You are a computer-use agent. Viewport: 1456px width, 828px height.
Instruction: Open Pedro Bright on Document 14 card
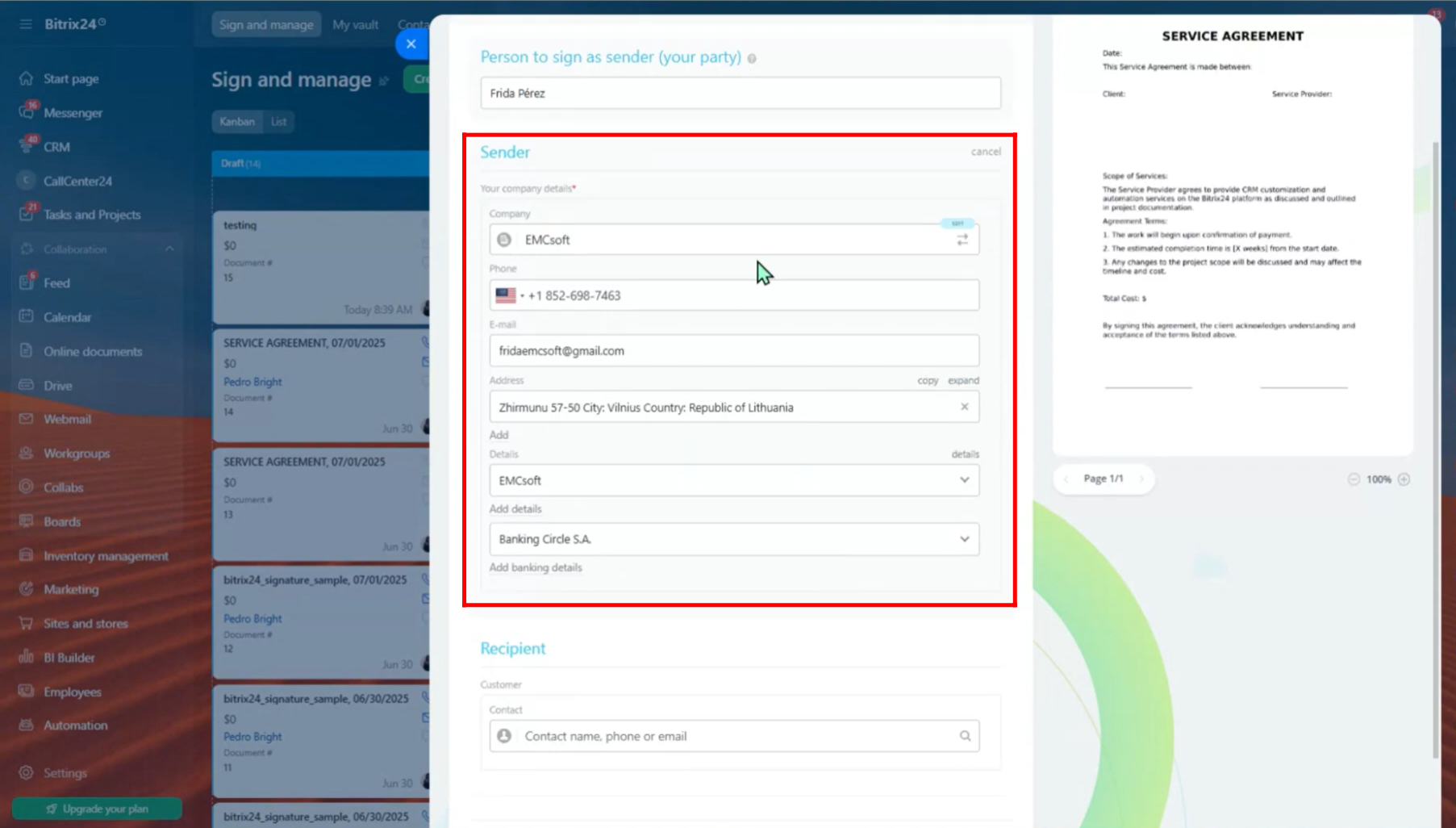(252, 382)
